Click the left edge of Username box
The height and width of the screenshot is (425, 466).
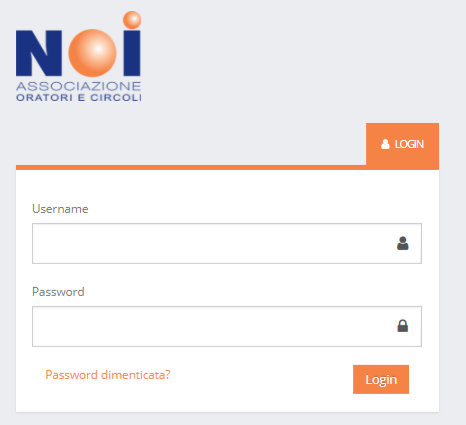33,243
